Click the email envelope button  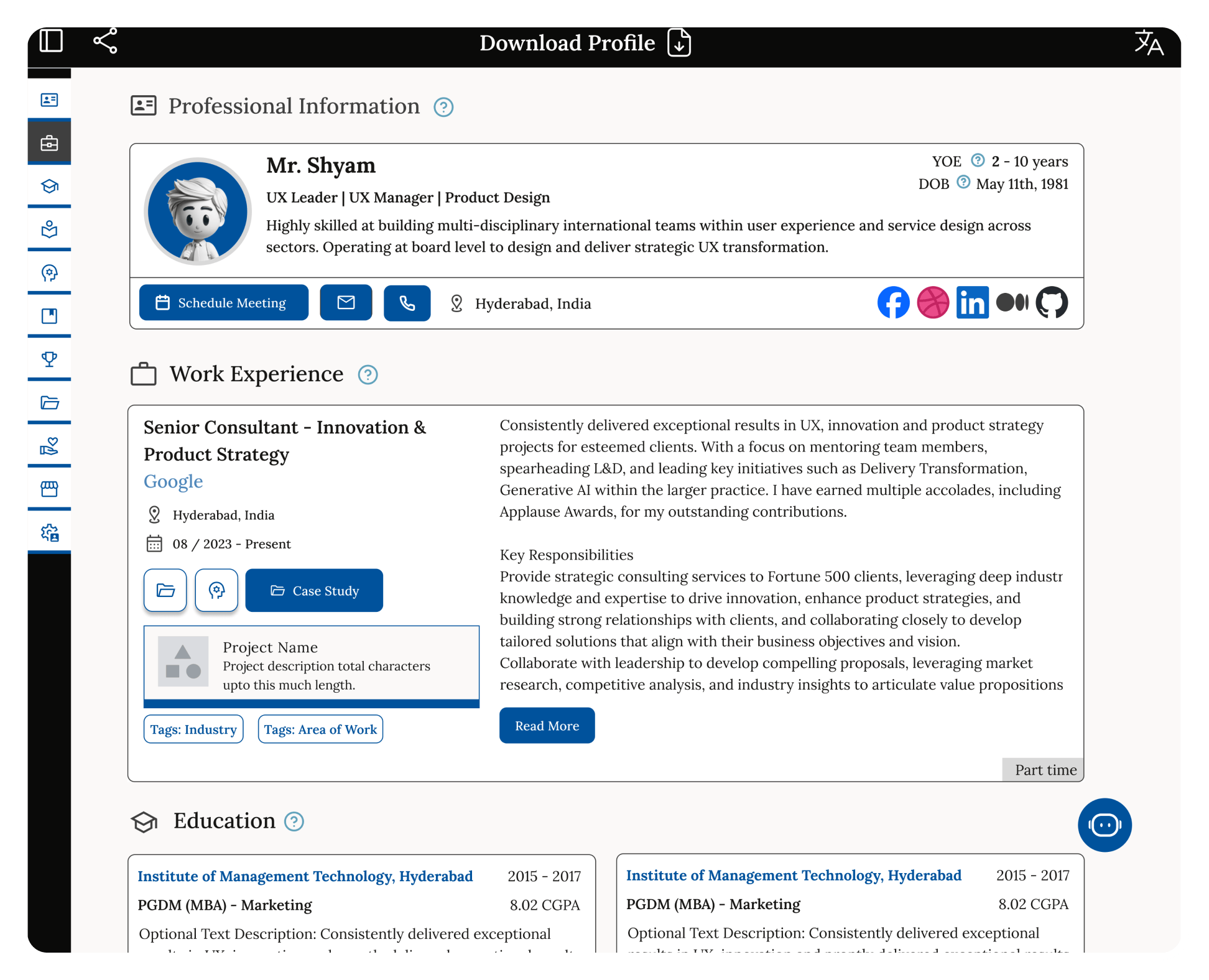click(x=346, y=303)
